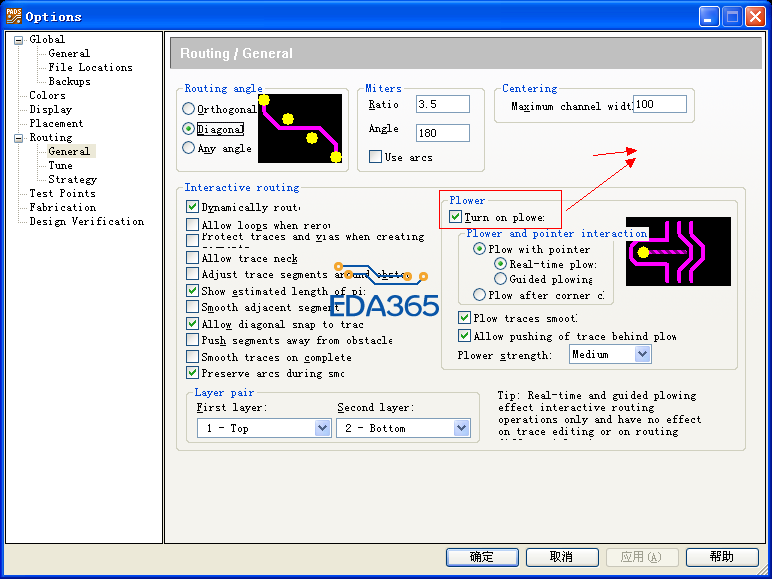Screen dimensions: 772x579
Task: Click the plower preview image
Action: point(678,252)
